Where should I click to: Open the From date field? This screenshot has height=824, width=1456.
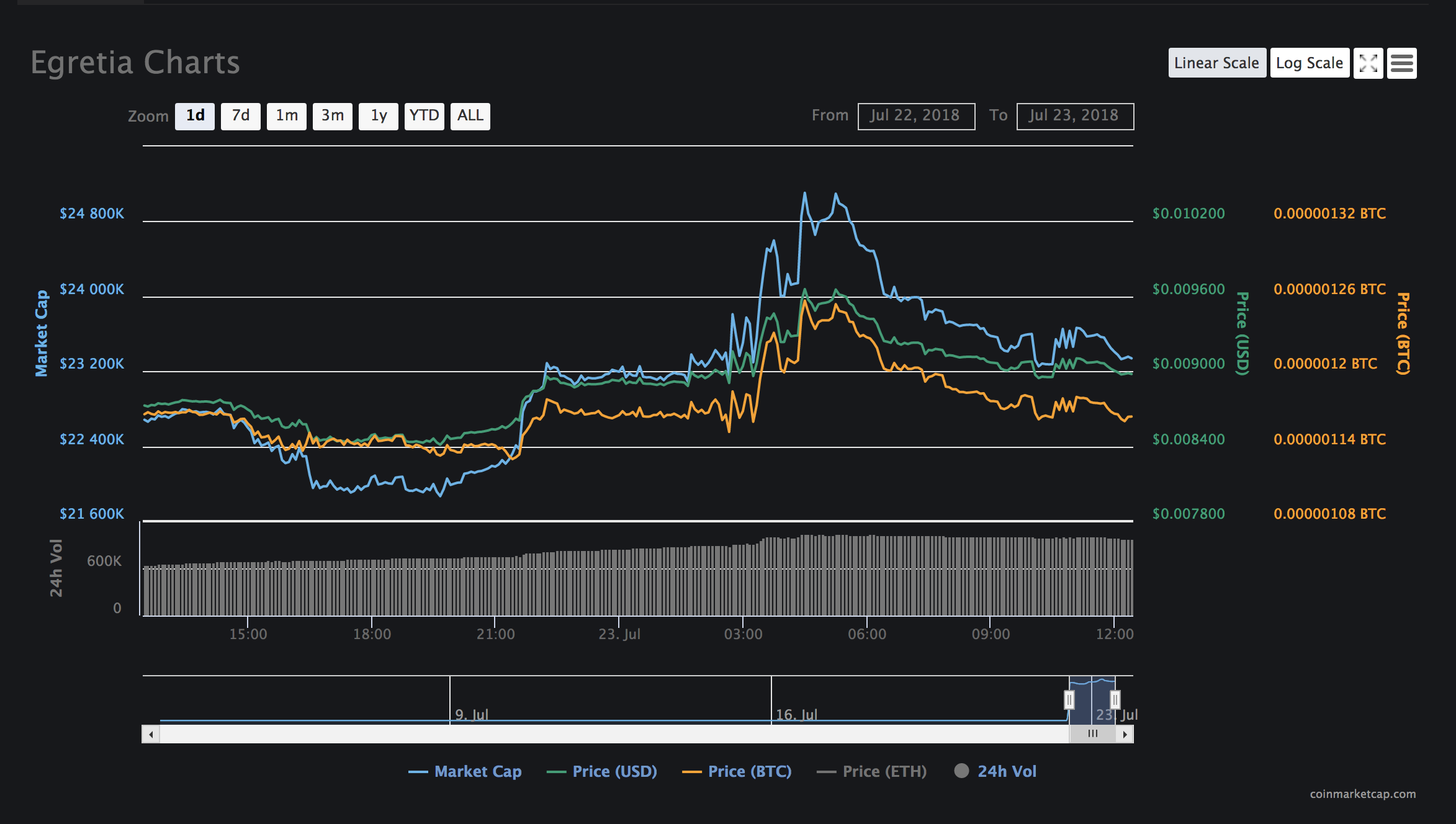pyautogui.click(x=916, y=116)
